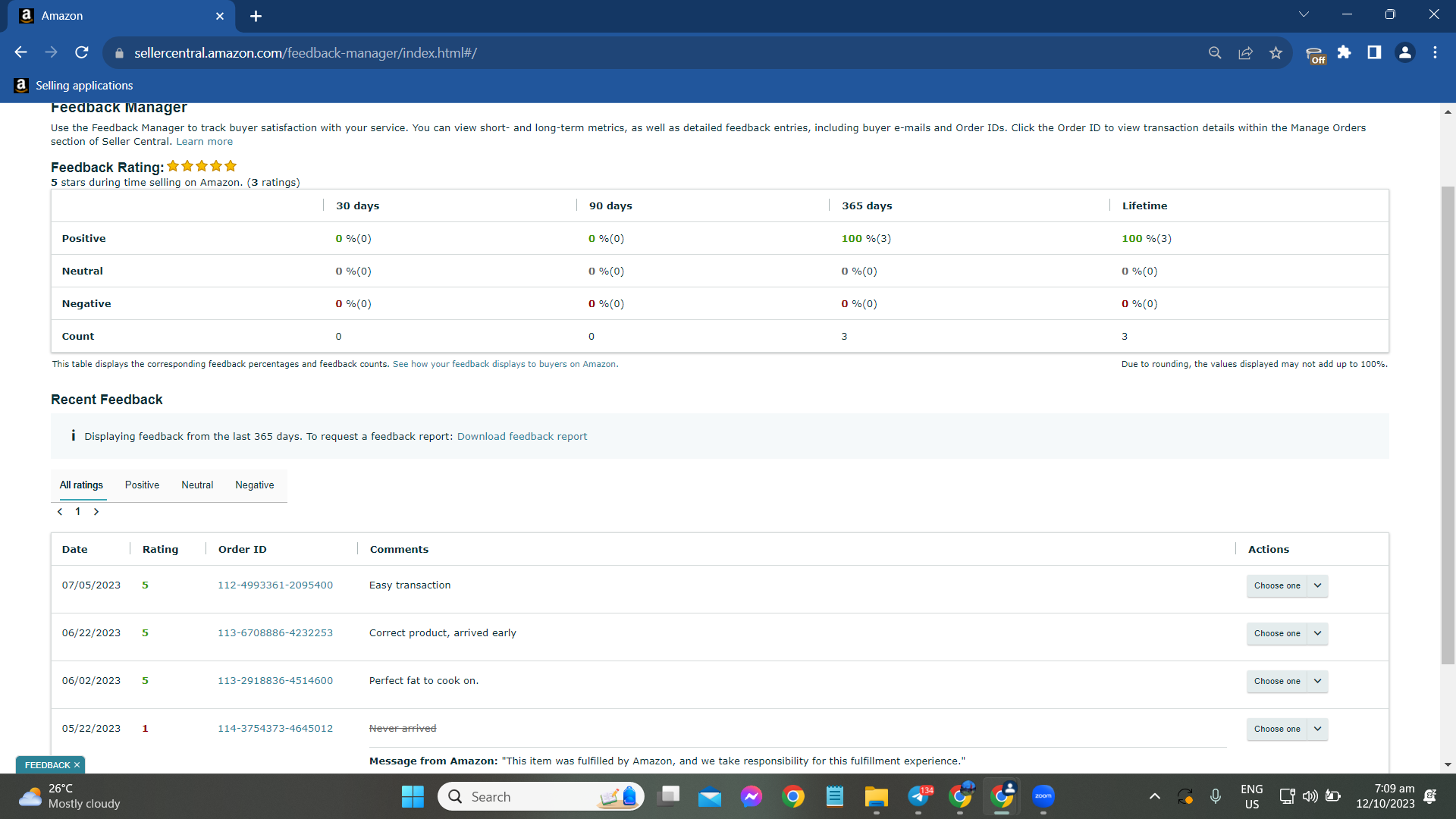Screen dimensions: 1456x819
Task: Open order 113-6708886-4232253
Action: point(275,633)
